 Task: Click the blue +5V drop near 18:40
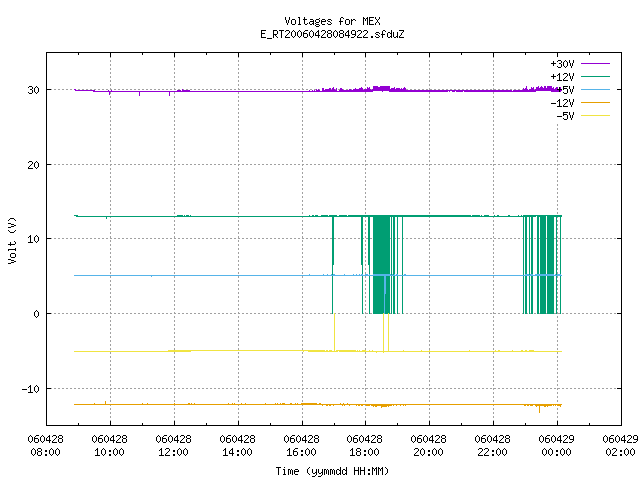pos(384,294)
